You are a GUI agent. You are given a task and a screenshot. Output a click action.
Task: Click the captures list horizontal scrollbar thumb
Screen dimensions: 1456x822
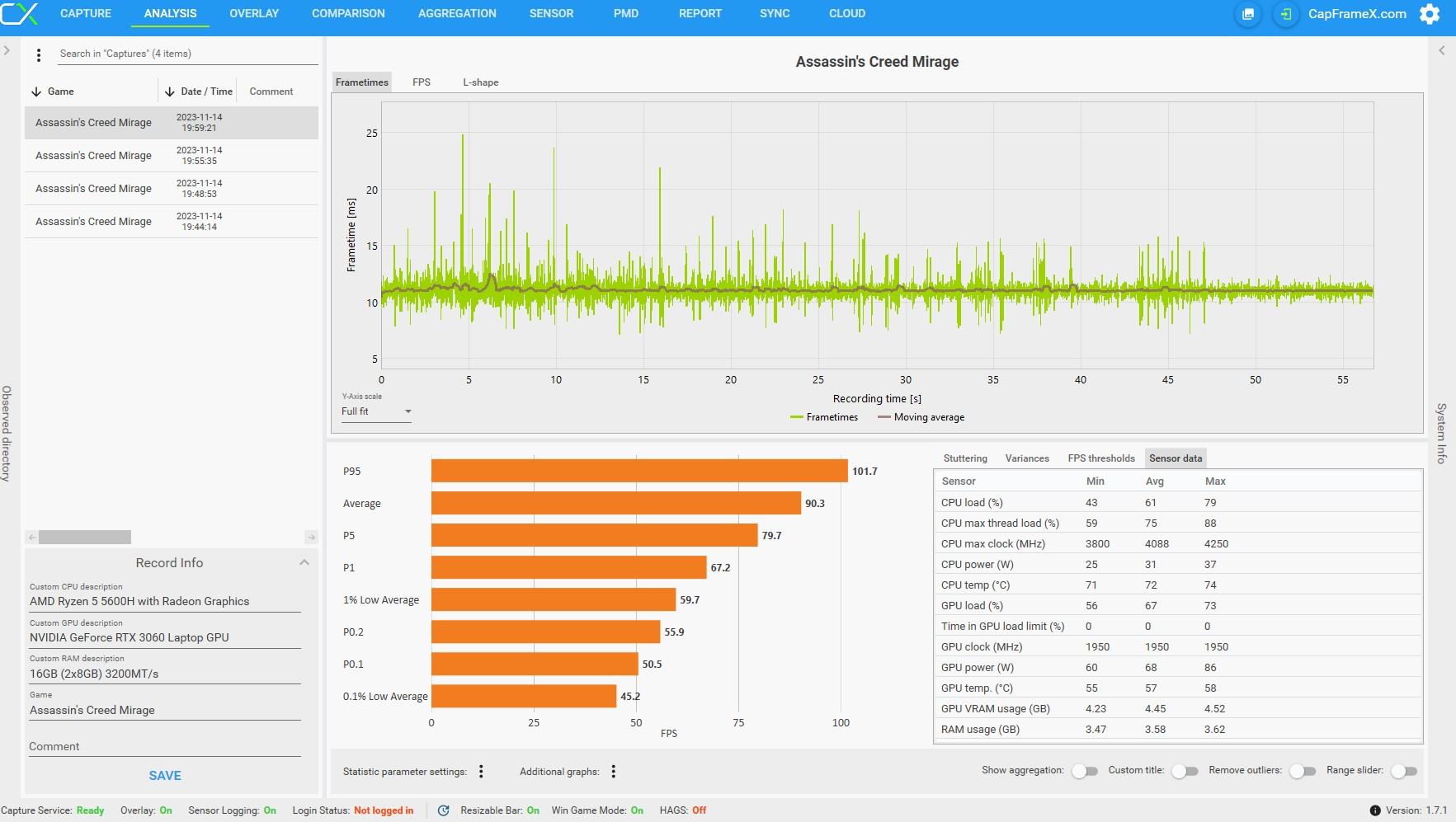[x=85, y=537]
